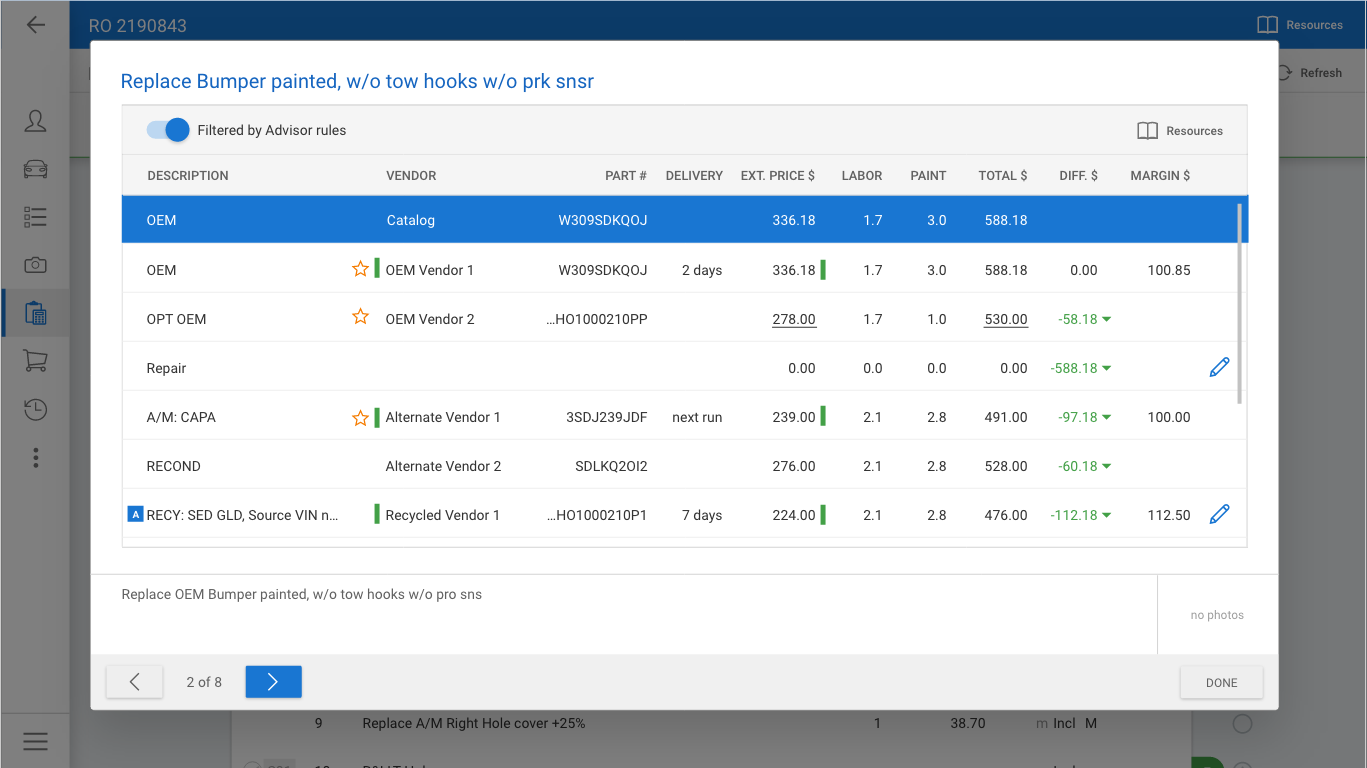Unstar the Alternate Vendor 1 row
The width and height of the screenshot is (1367, 768).
360,417
